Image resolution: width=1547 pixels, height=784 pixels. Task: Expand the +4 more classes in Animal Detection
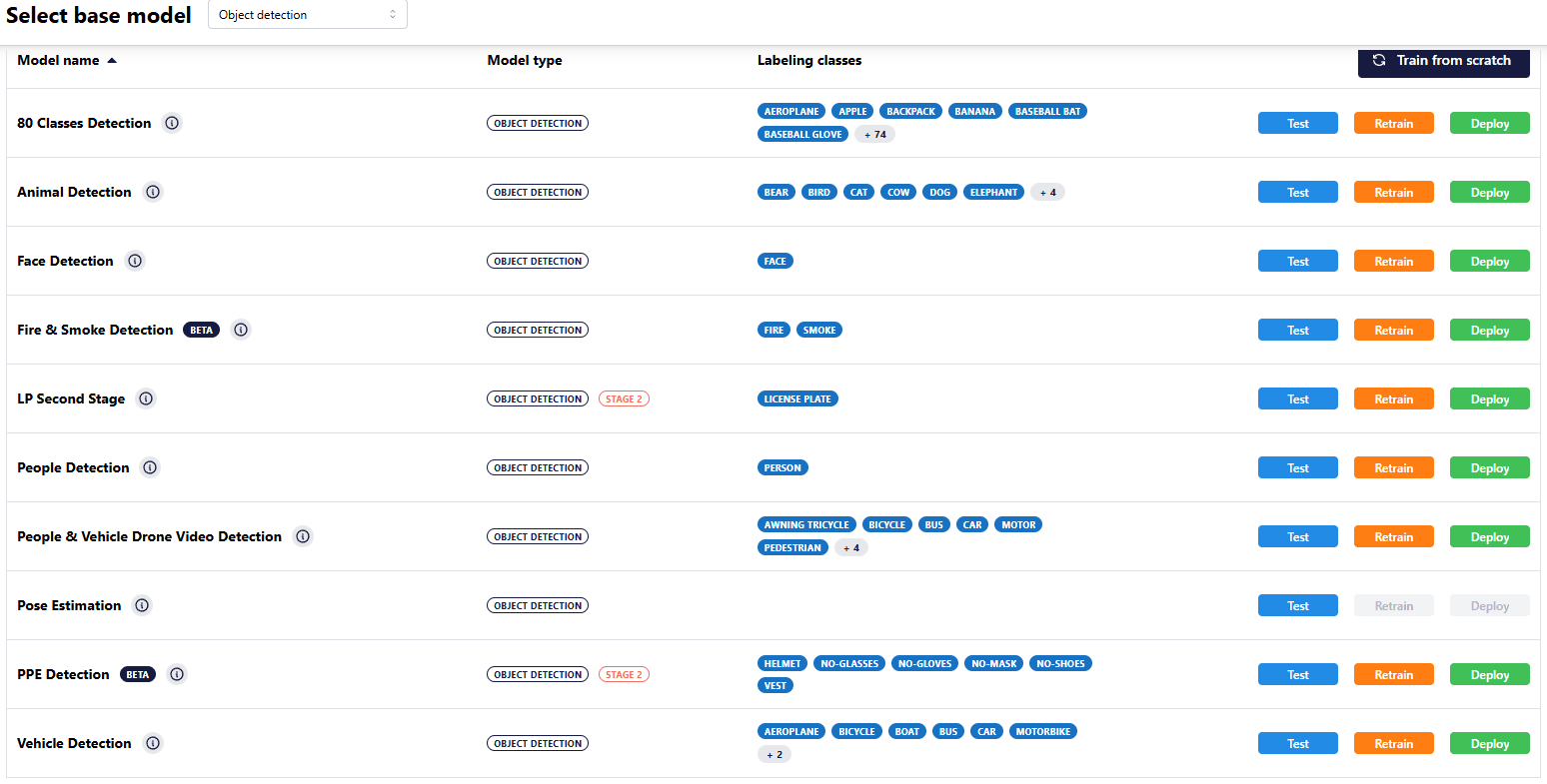1047,192
